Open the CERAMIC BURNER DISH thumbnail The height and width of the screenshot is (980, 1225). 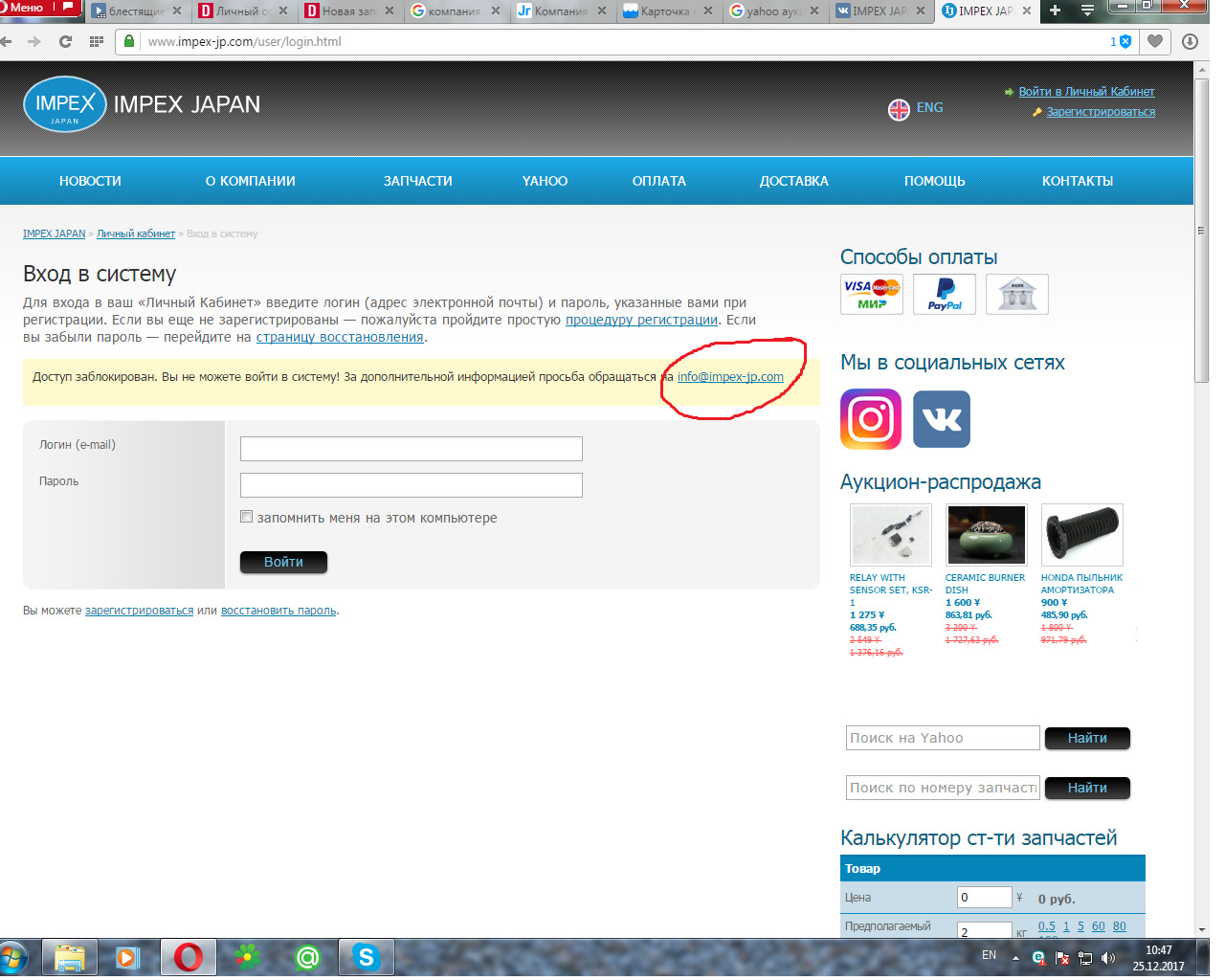coord(987,534)
